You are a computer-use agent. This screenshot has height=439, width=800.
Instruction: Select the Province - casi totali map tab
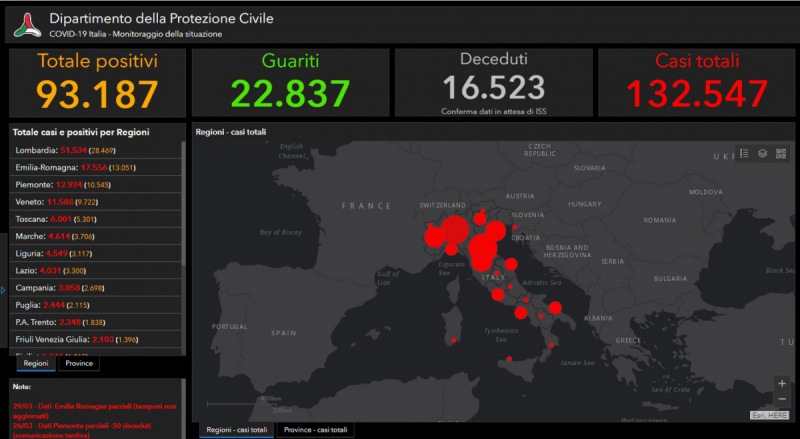pos(316,429)
